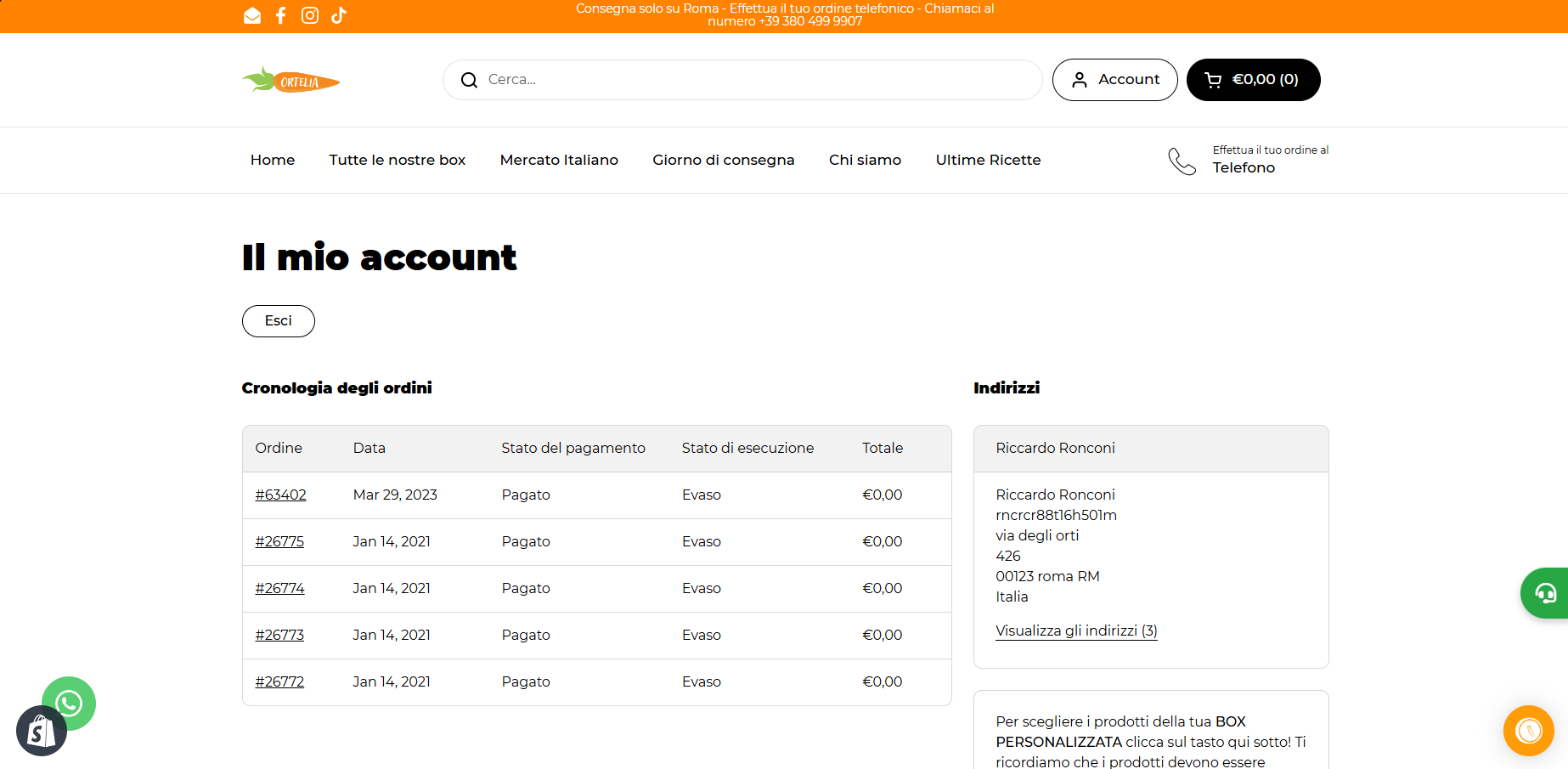Go to Tutte le nostre box menu

(x=397, y=160)
